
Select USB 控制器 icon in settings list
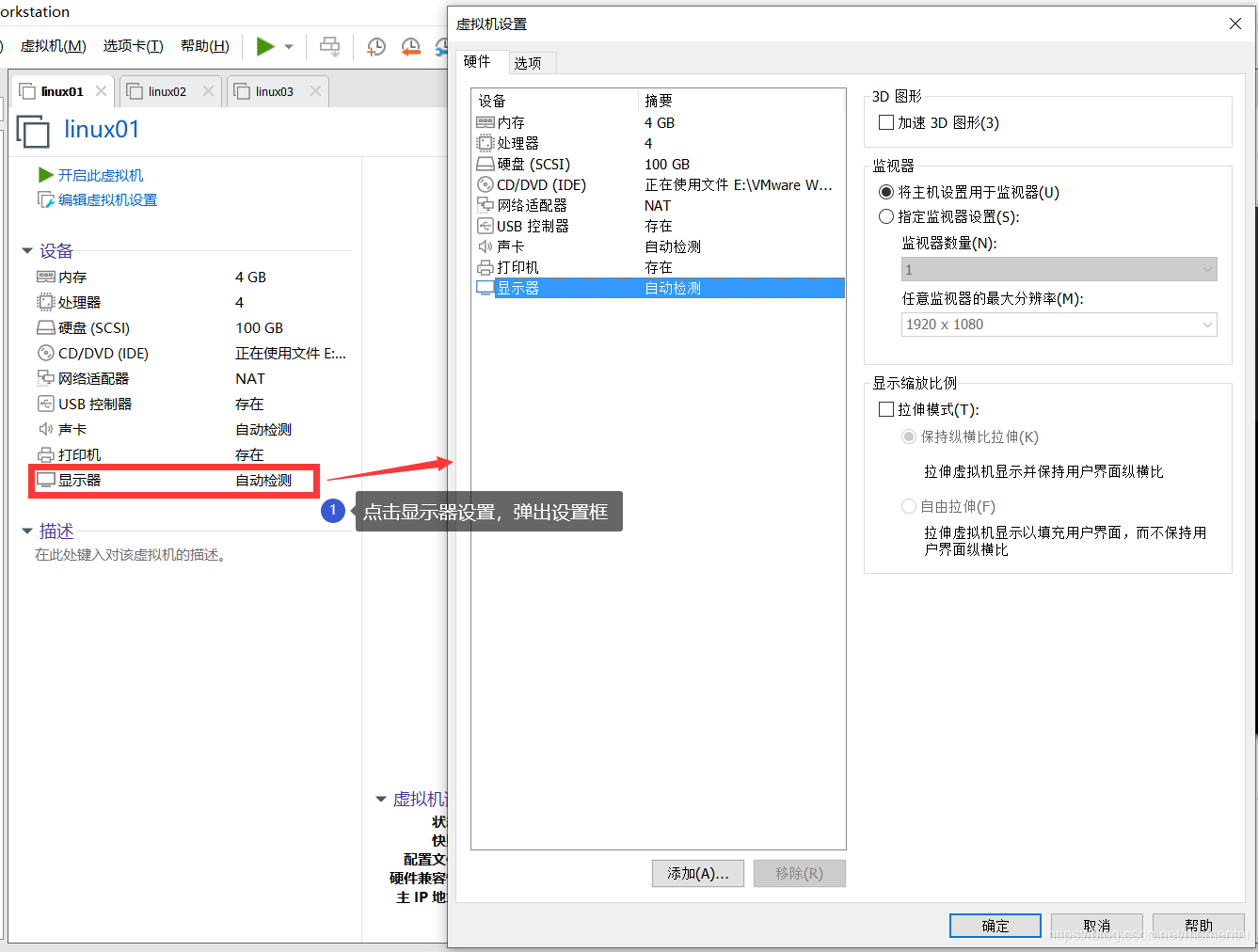tap(486, 226)
